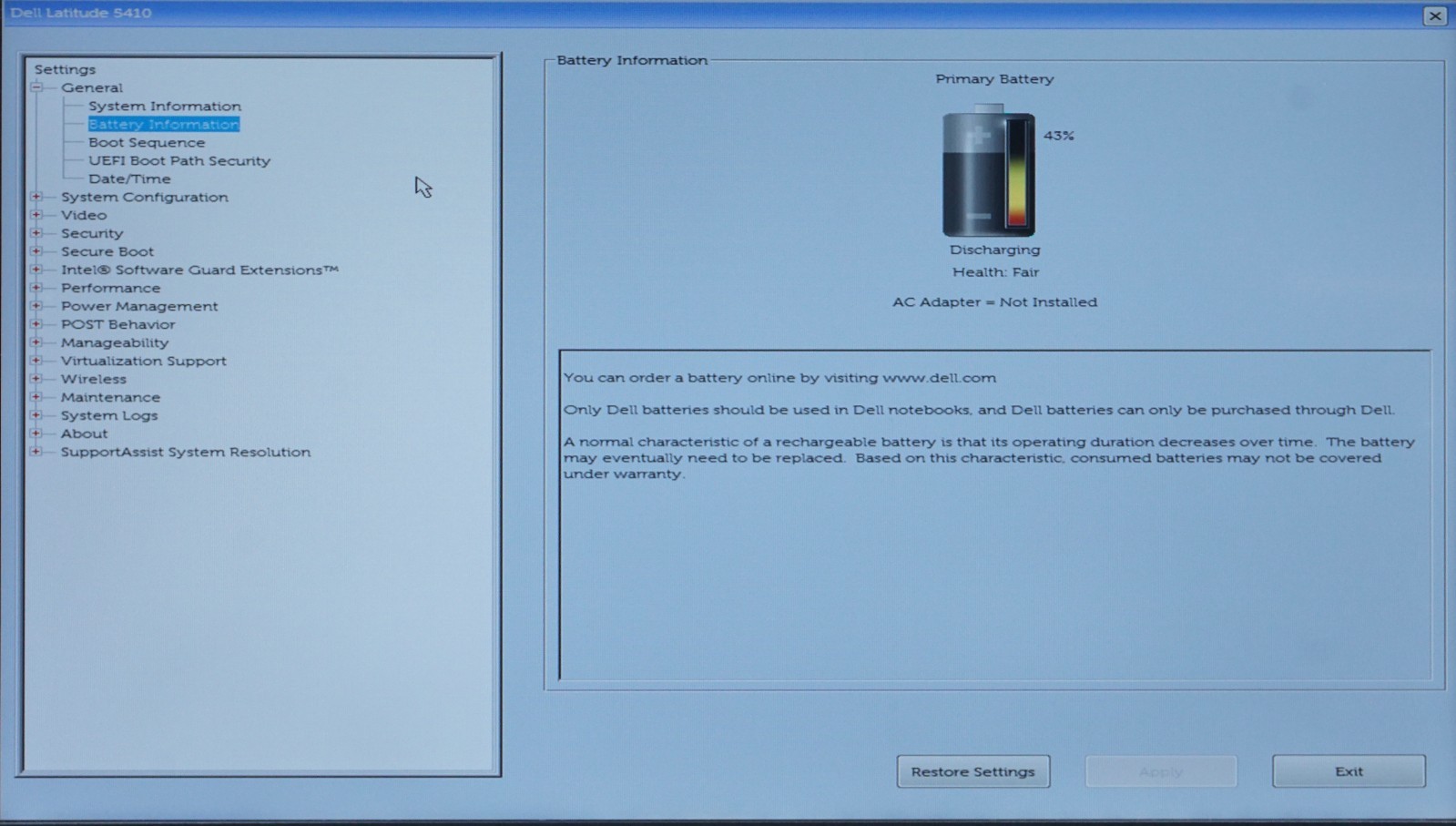1456x826 pixels.
Task: Select the About category
Action: point(84,433)
